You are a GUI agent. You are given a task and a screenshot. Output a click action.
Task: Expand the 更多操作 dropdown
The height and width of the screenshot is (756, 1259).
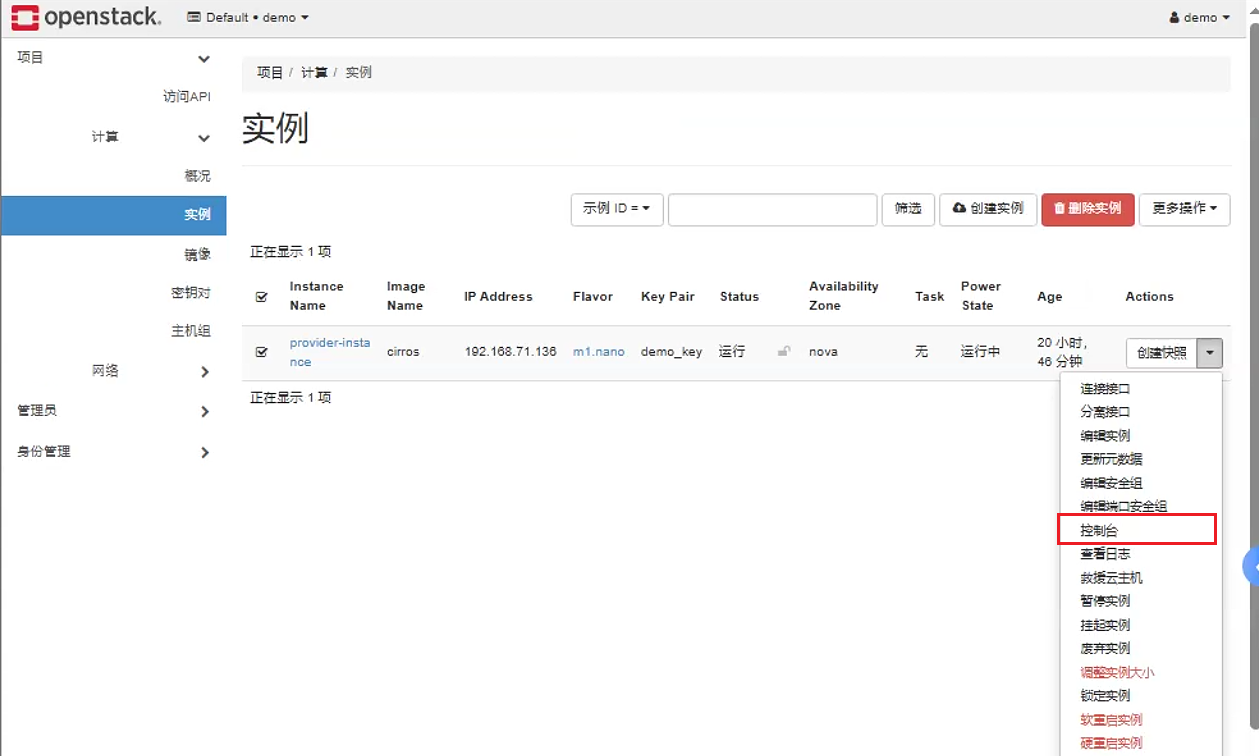1184,209
